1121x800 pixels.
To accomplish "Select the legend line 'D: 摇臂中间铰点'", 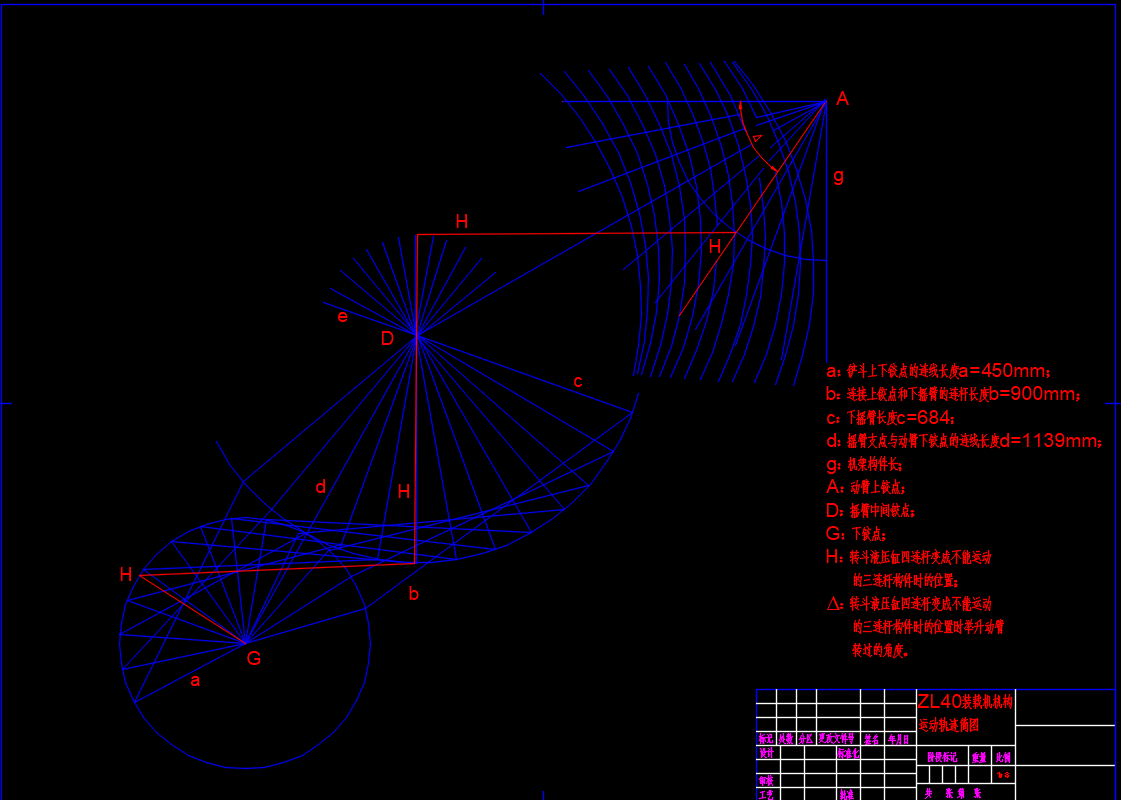I will tap(871, 510).
